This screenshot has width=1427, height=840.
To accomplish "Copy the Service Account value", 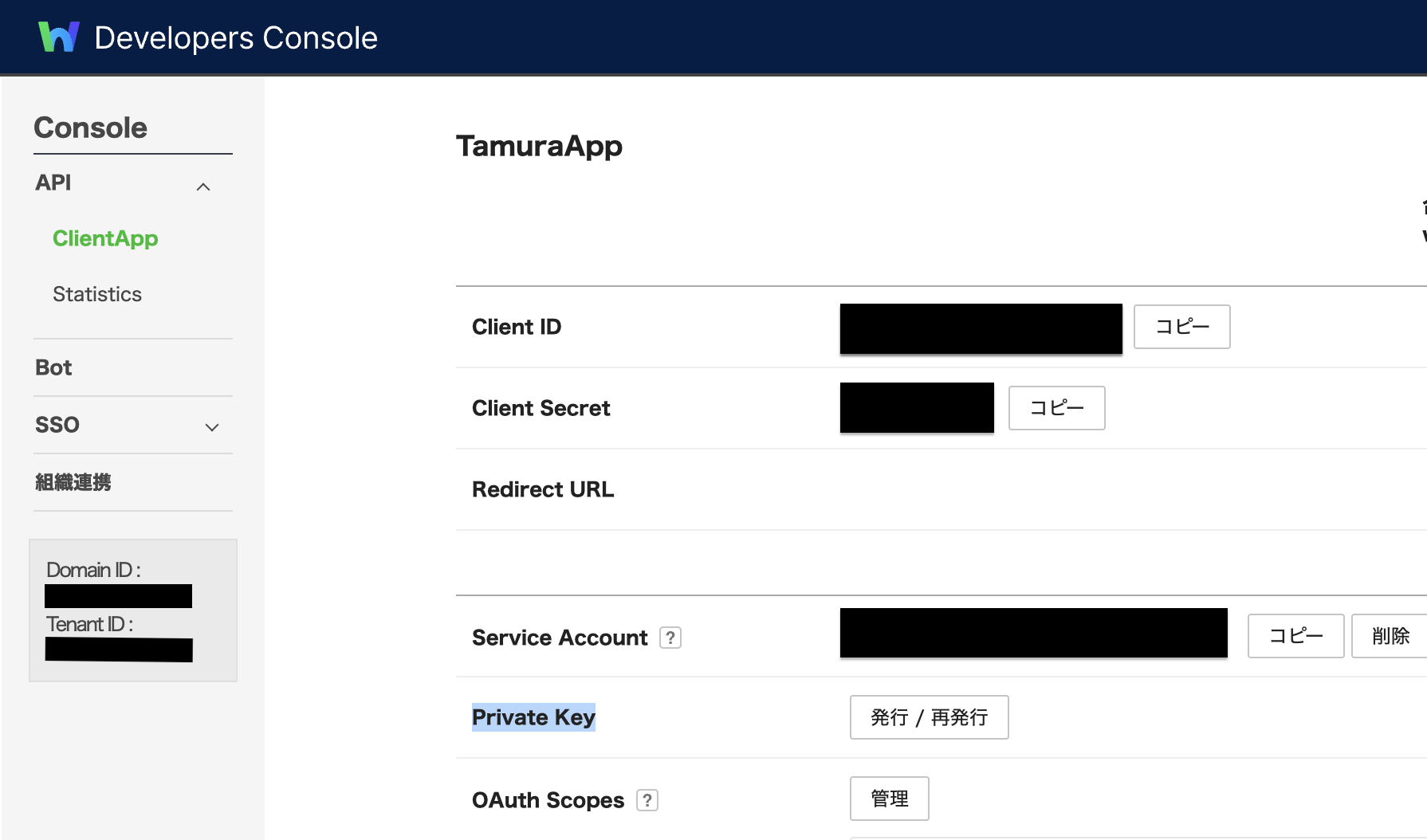I will pyautogui.click(x=1296, y=636).
